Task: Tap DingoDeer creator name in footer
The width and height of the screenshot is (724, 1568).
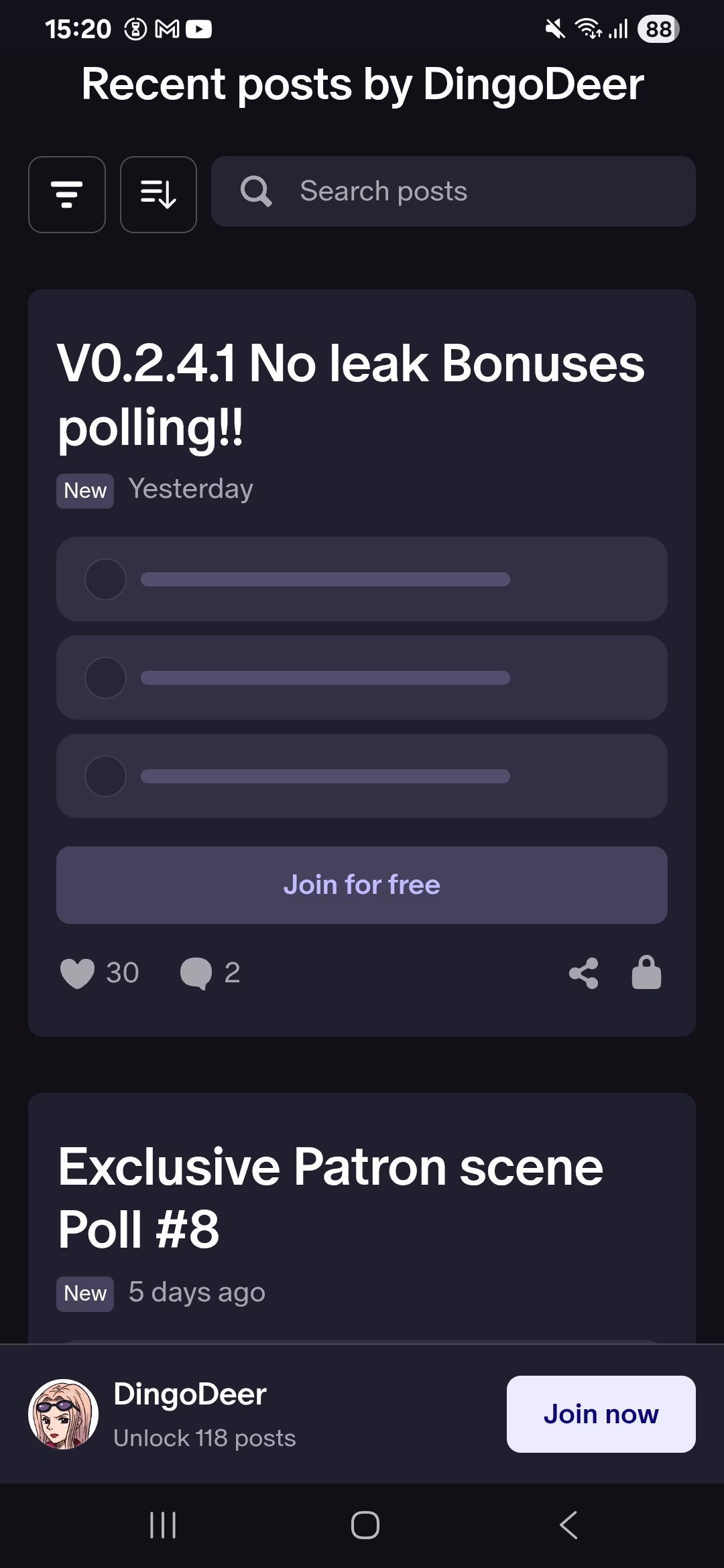Action: (190, 1394)
